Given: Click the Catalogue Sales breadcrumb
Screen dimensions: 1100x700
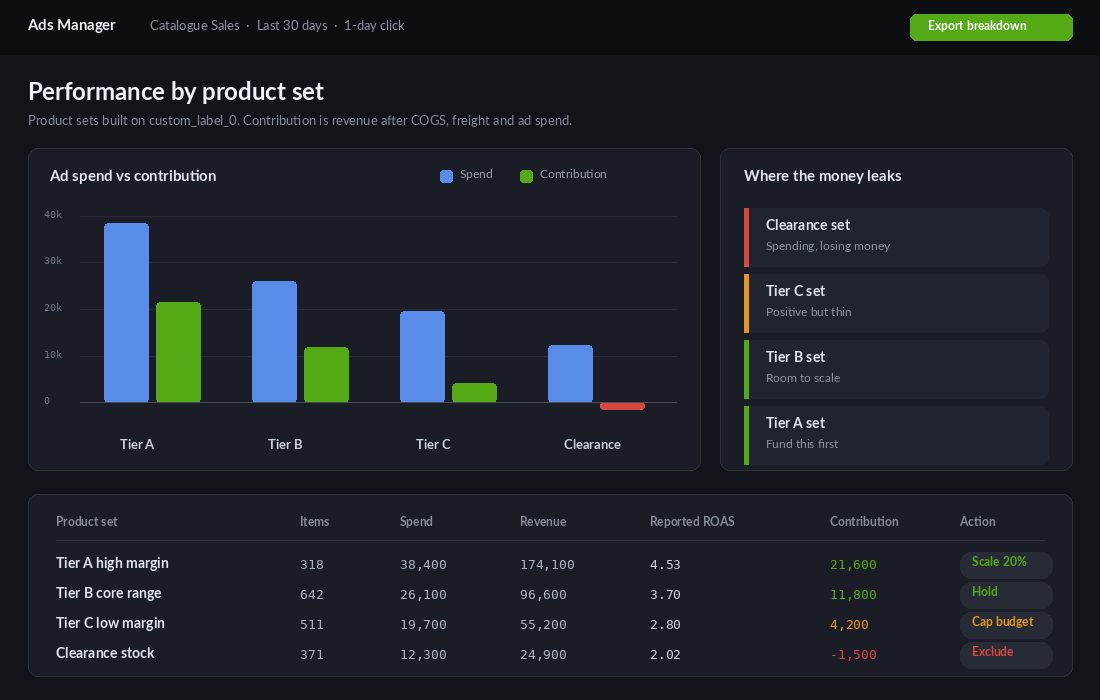Looking at the screenshot, I should pos(194,25).
